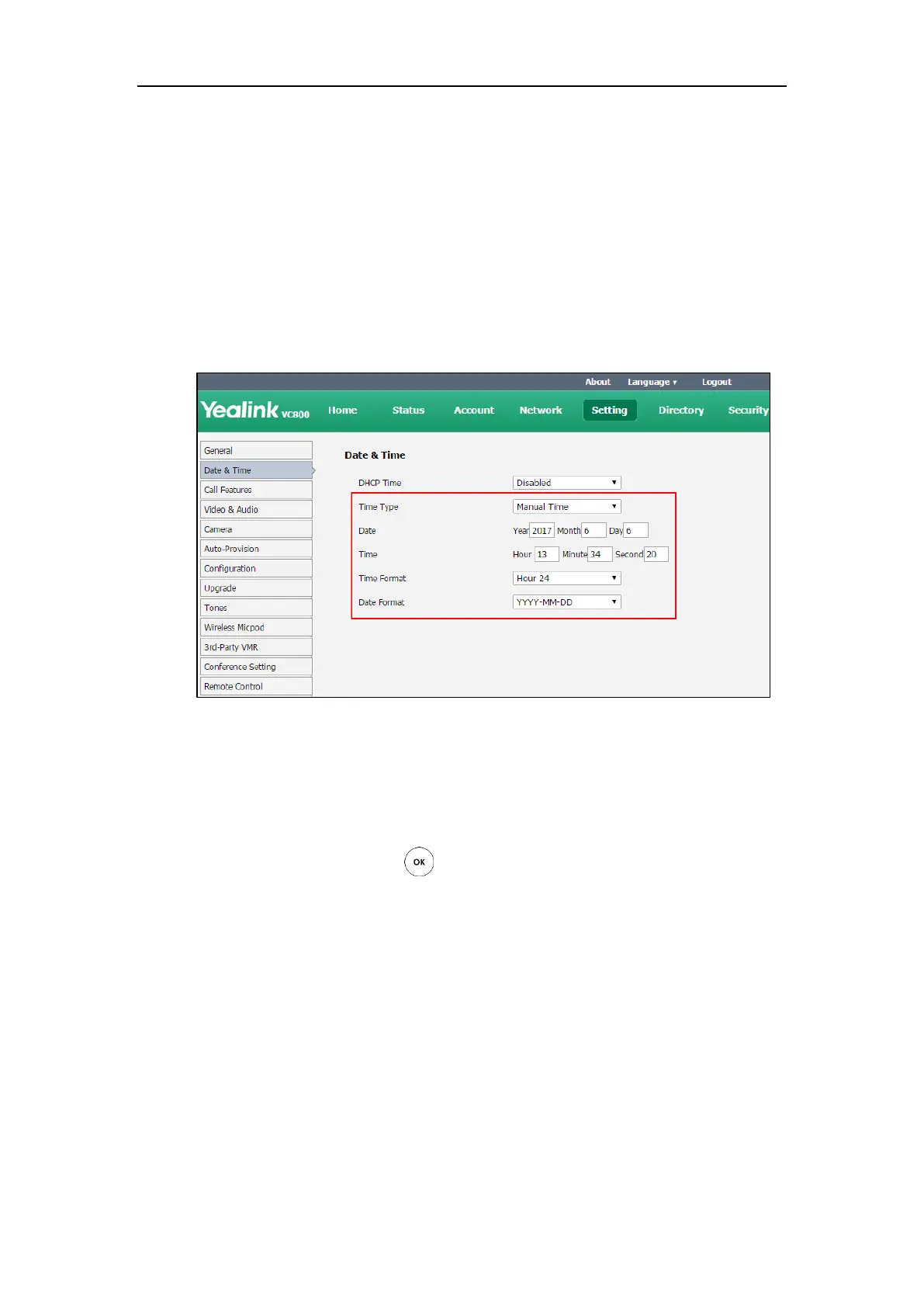
Task: Expand the Time Type dropdown
Action: pos(567,507)
